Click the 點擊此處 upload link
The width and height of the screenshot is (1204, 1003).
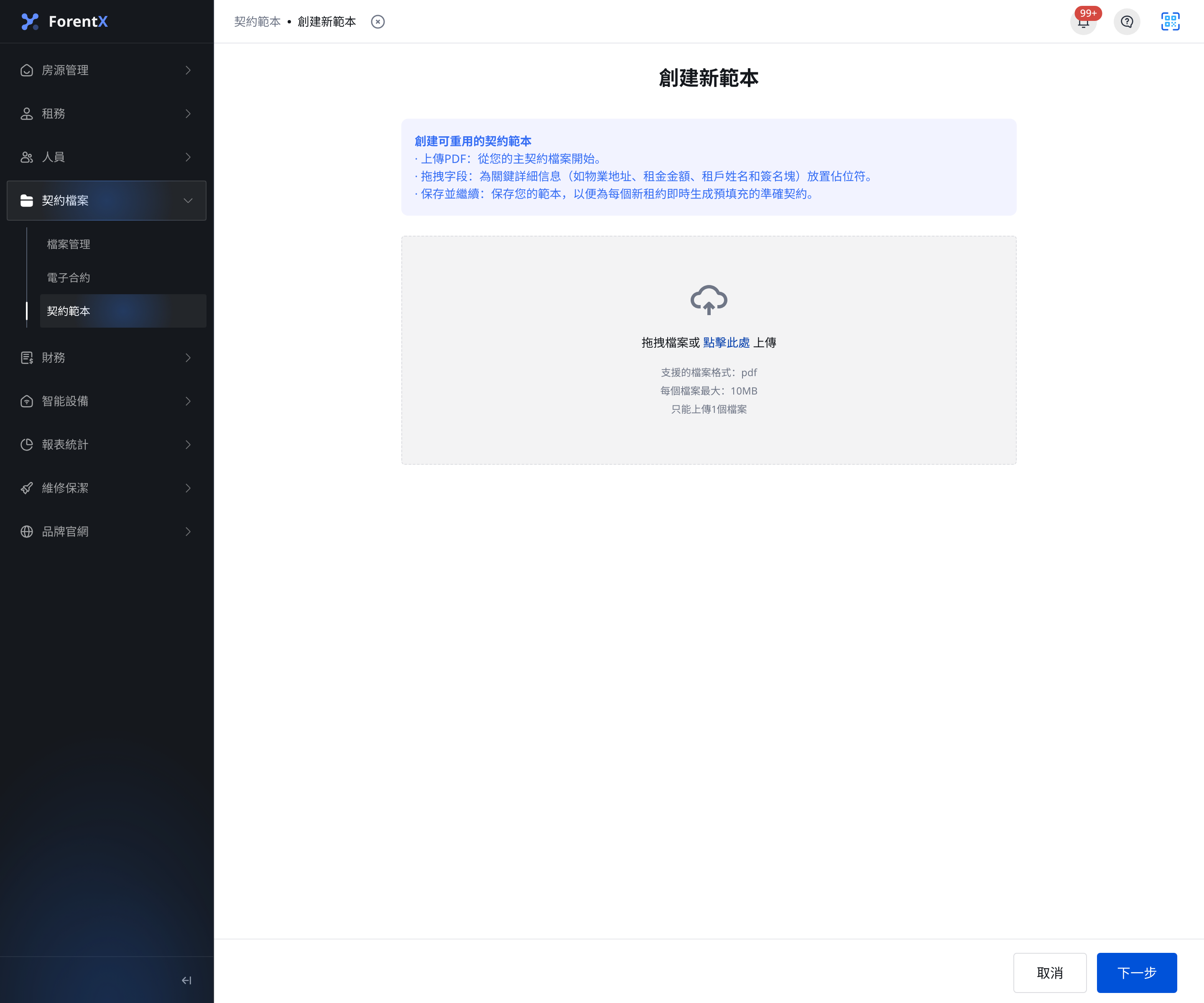tap(727, 342)
